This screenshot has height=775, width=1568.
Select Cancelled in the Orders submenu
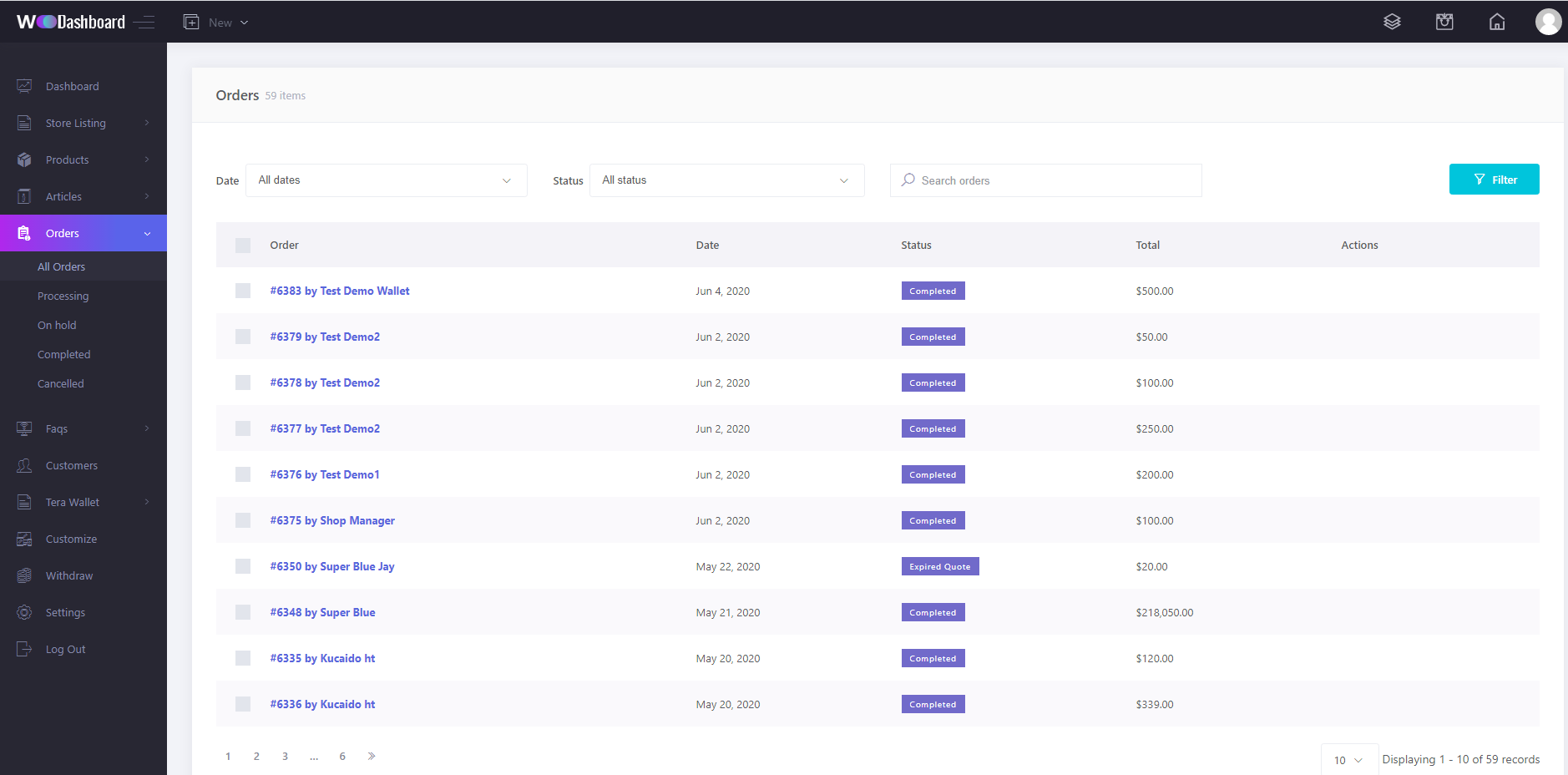(x=60, y=383)
